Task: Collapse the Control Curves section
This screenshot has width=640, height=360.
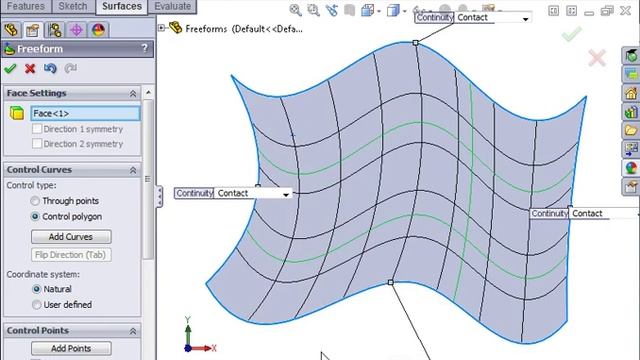Action: [133, 170]
